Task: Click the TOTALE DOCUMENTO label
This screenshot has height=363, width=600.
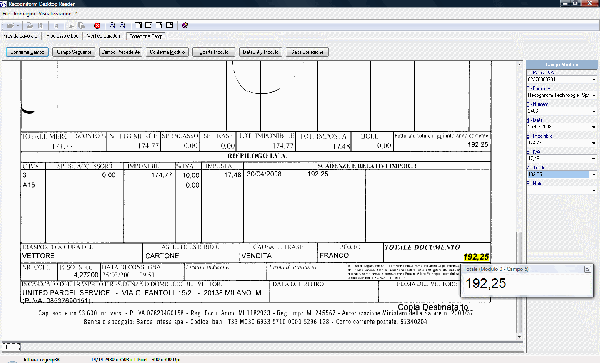Action: point(422,247)
